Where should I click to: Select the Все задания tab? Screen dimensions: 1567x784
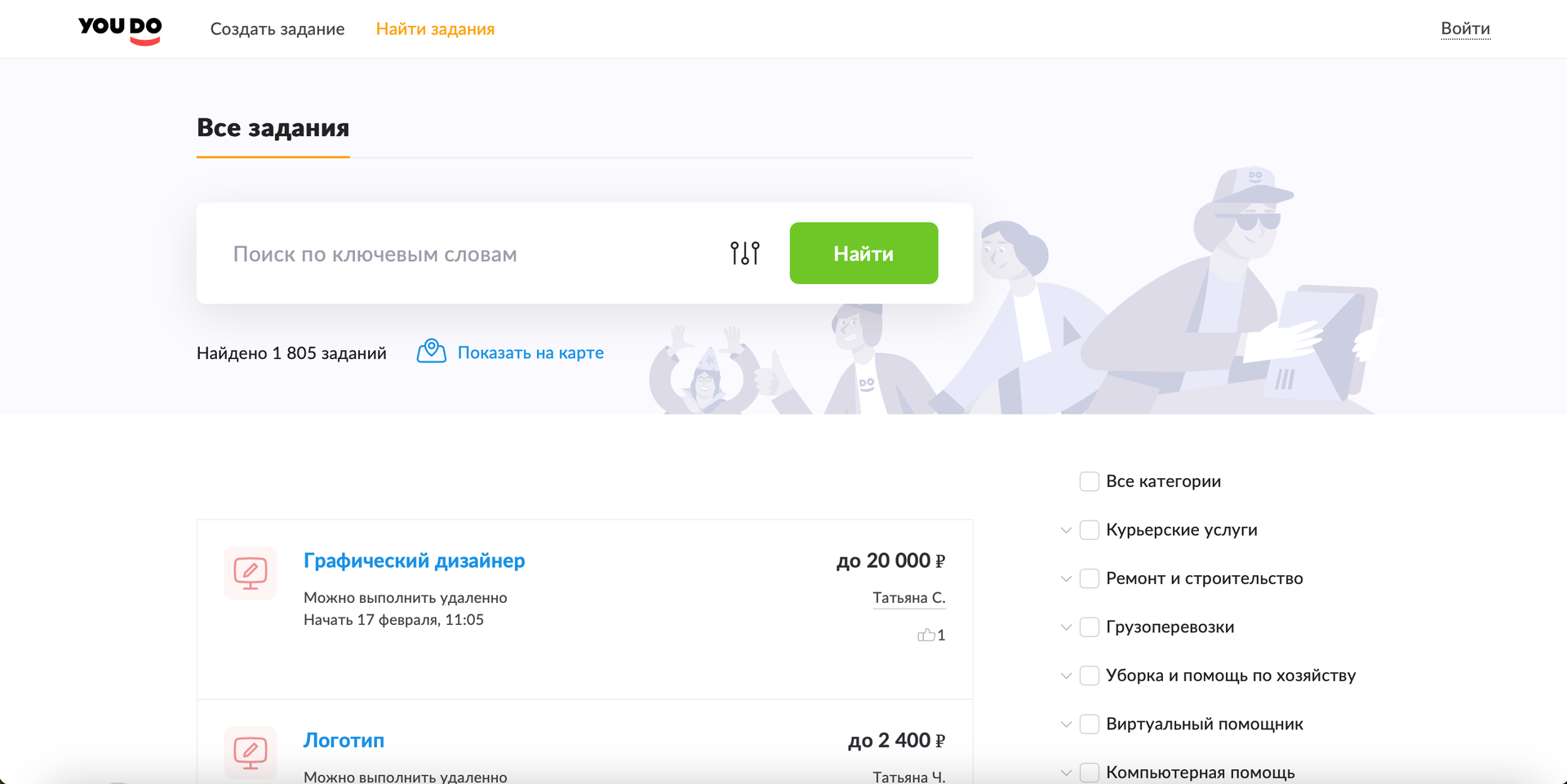point(273,128)
